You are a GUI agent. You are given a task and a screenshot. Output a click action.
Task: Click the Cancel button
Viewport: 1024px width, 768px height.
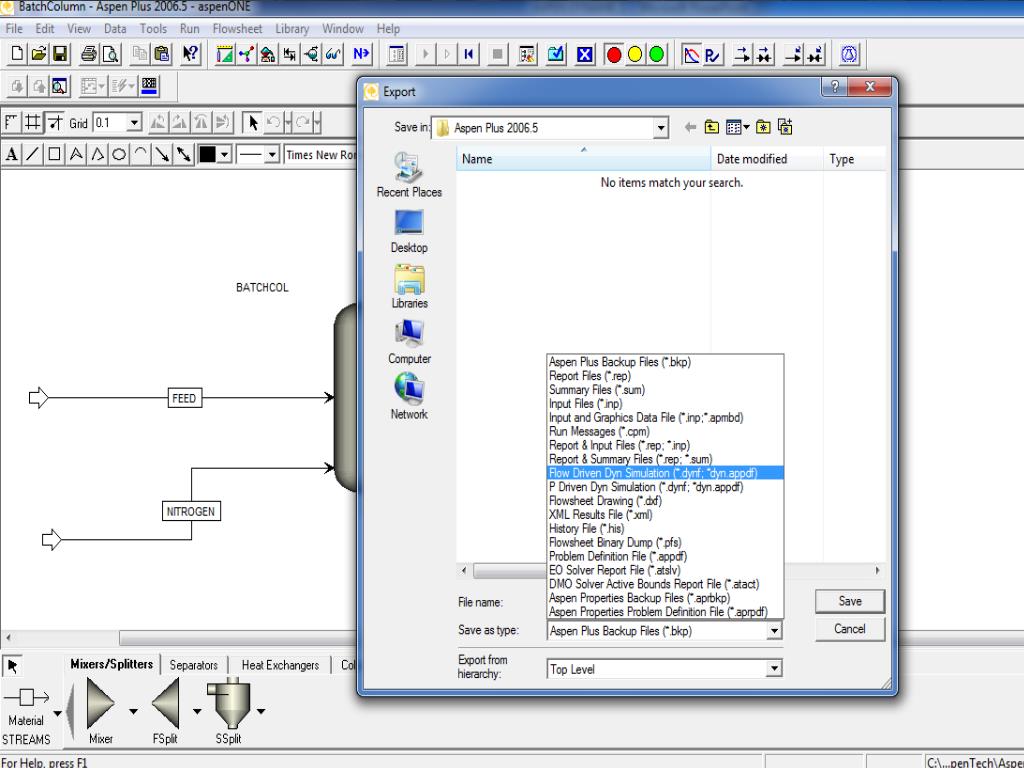(850, 629)
